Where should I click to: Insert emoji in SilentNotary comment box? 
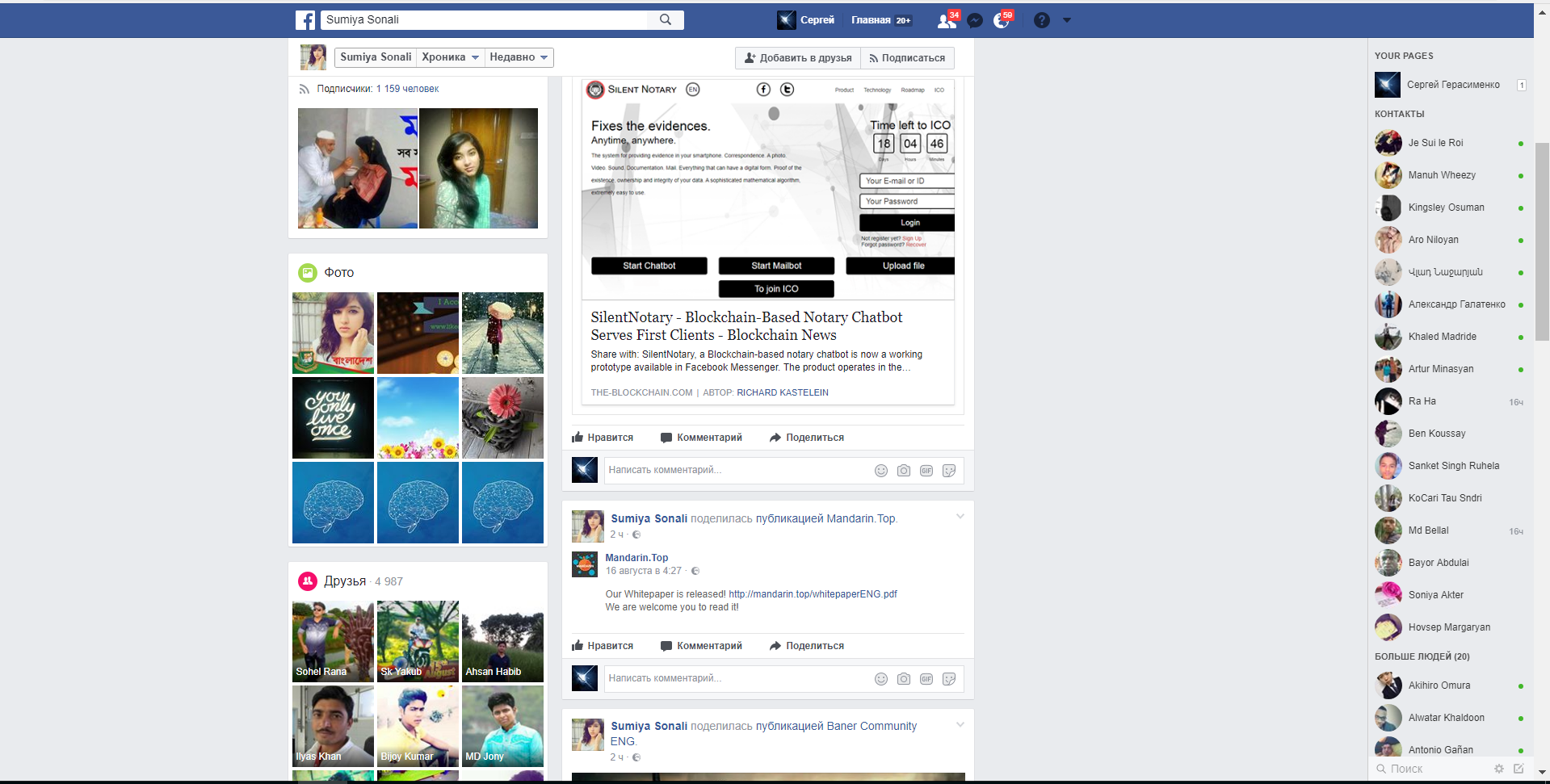[x=881, y=471]
